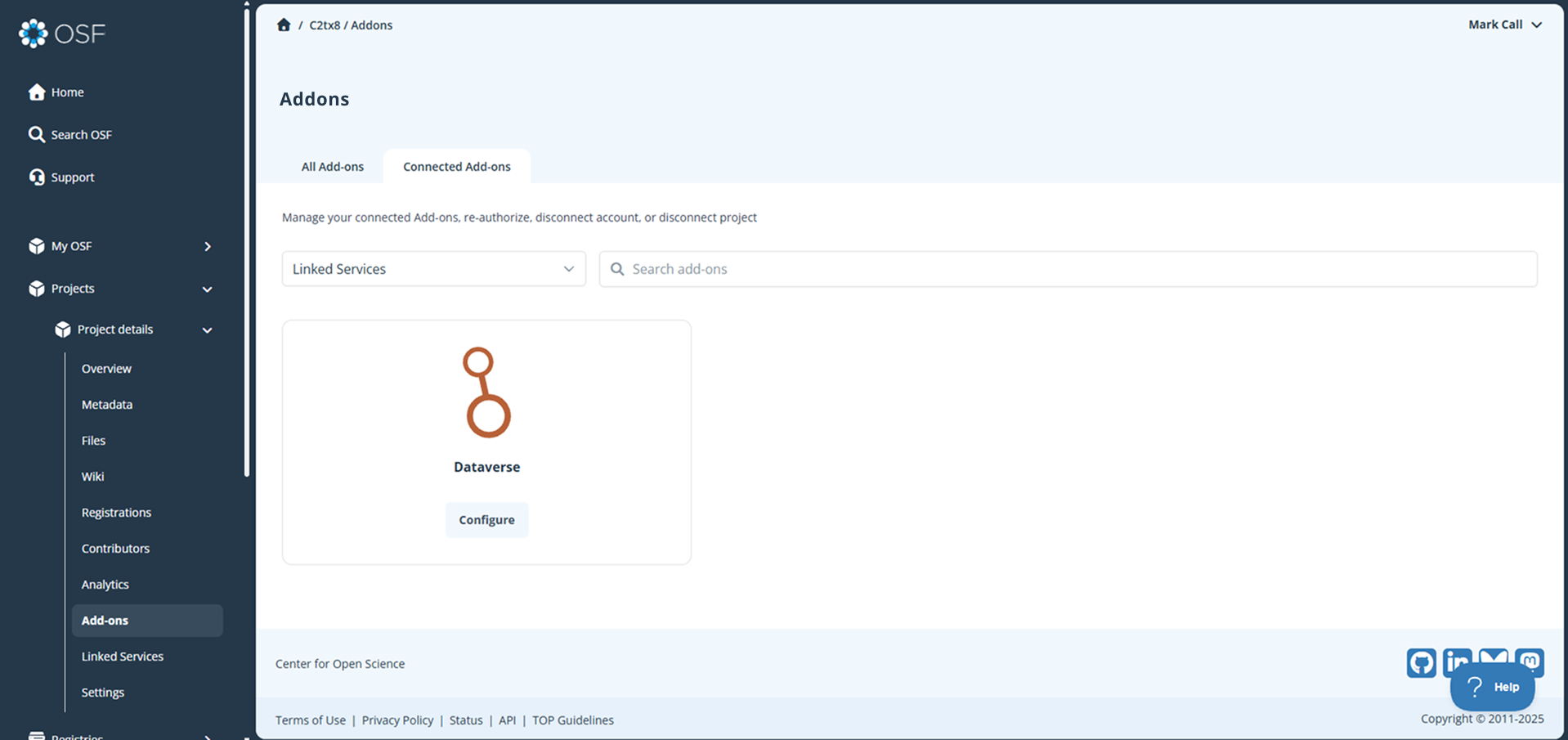Click the Projects cube icon in sidebar
1568x740 pixels.
(37, 288)
